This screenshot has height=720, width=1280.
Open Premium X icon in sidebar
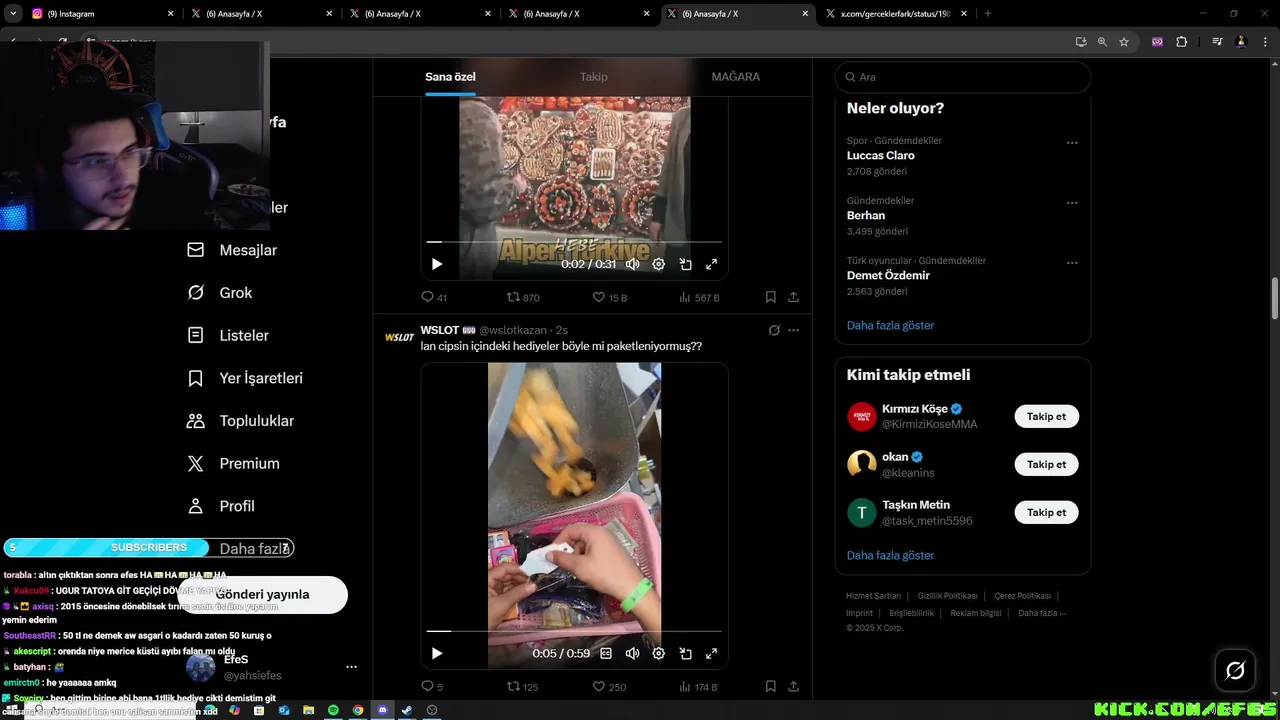pyautogui.click(x=196, y=464)
